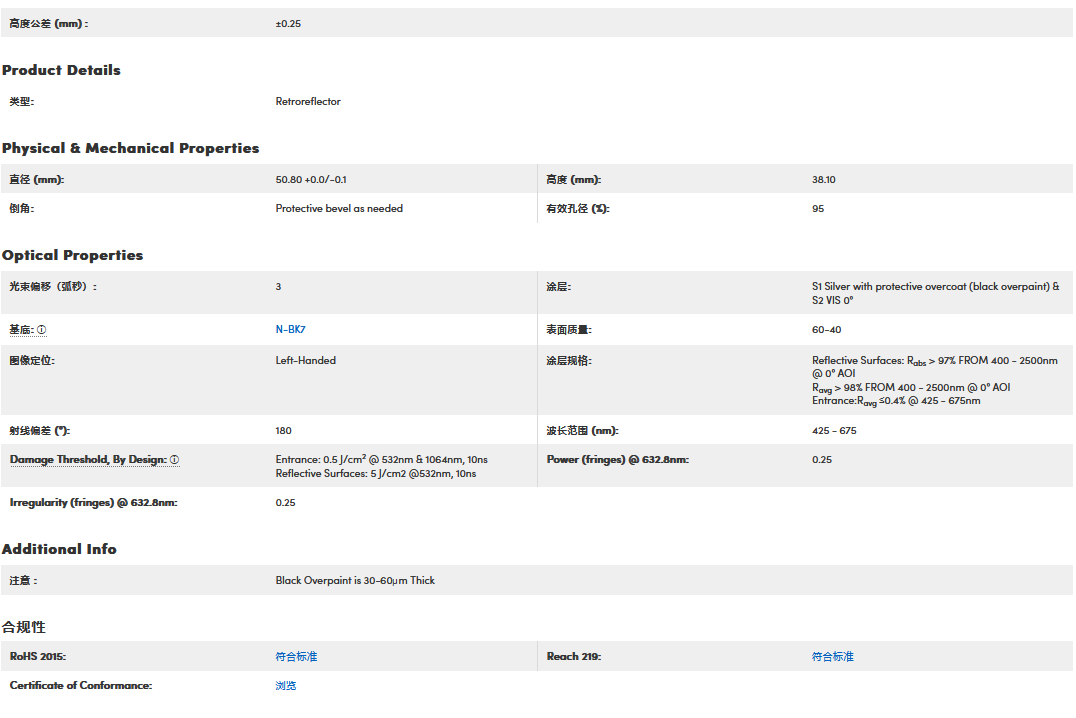Click the Black Overpaint thickness note
The height and width of the screenshot is (718, 1076).
pyautogui.click(x=355, y=581)
